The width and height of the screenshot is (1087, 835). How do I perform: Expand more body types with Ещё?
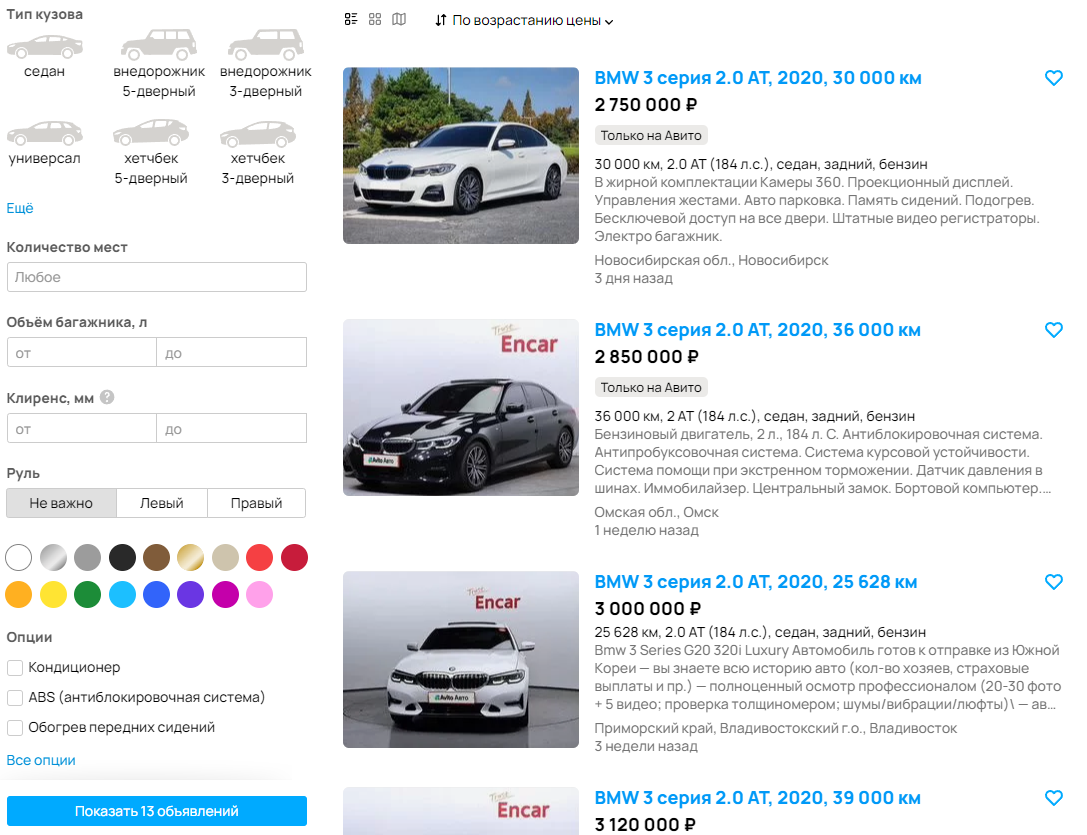pyautogui.click(x=19, y=208)
